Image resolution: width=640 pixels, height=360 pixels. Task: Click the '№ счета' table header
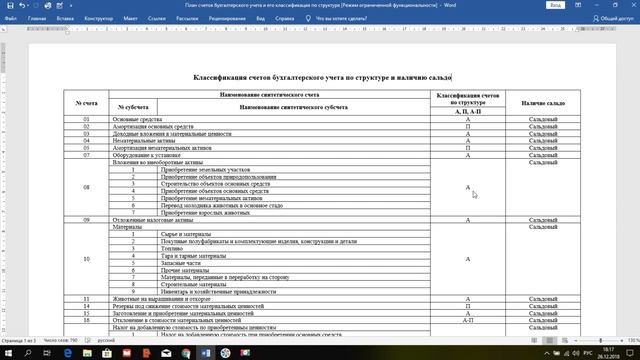[86, 103]
